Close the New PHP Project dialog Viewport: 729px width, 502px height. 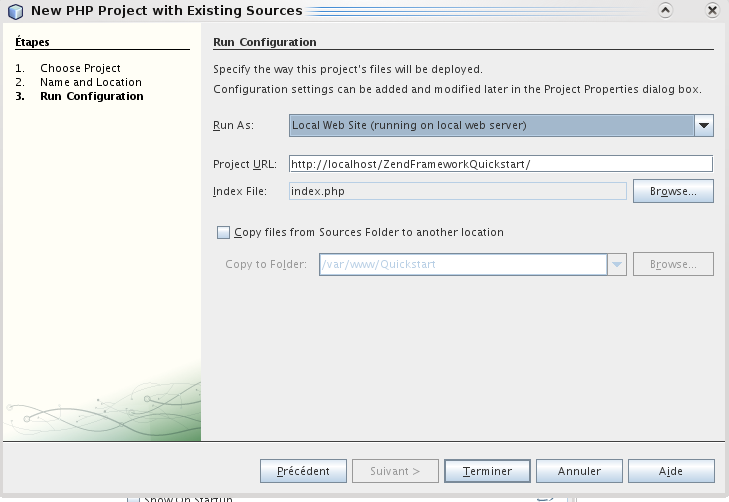(x=712, y=11)
